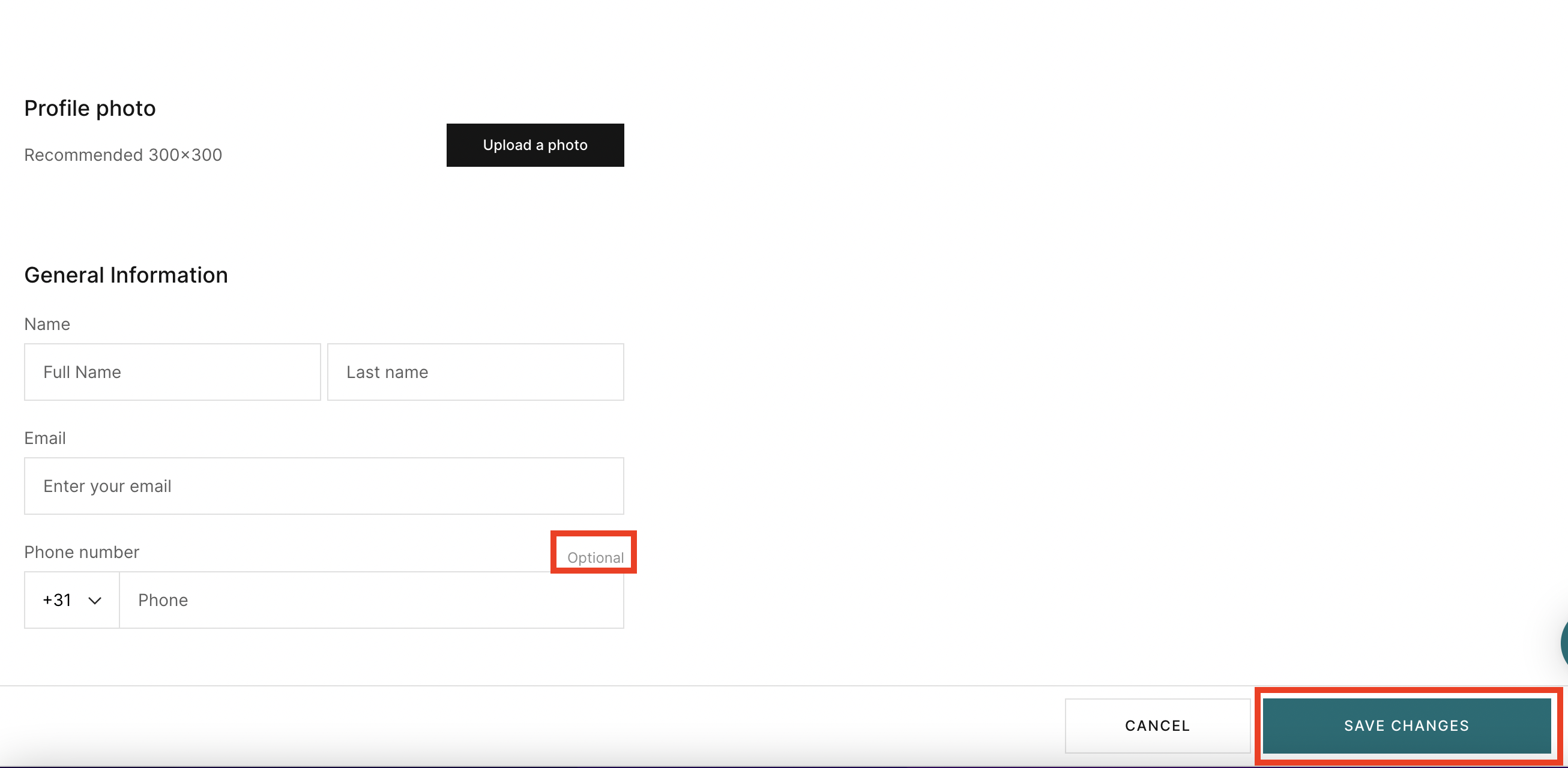Click the Enter your email field
Viewport: 1568px width, 768px height.
point(324,485)
